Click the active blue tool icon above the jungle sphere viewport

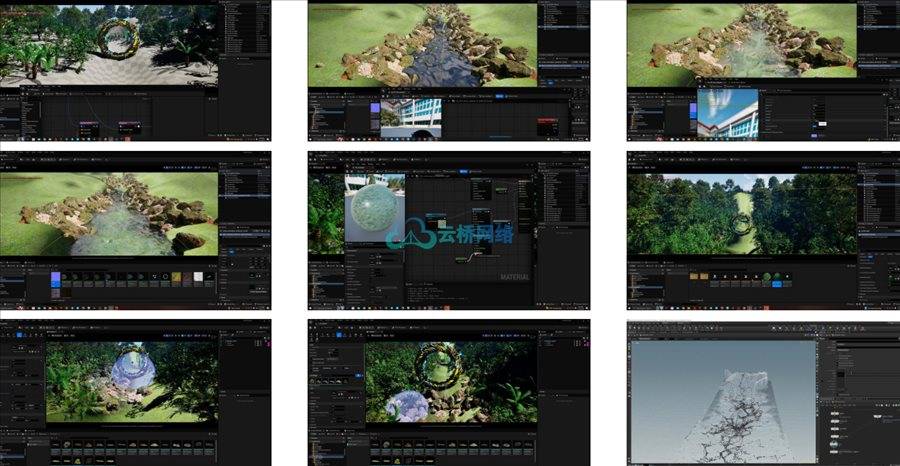click(19, 335)
